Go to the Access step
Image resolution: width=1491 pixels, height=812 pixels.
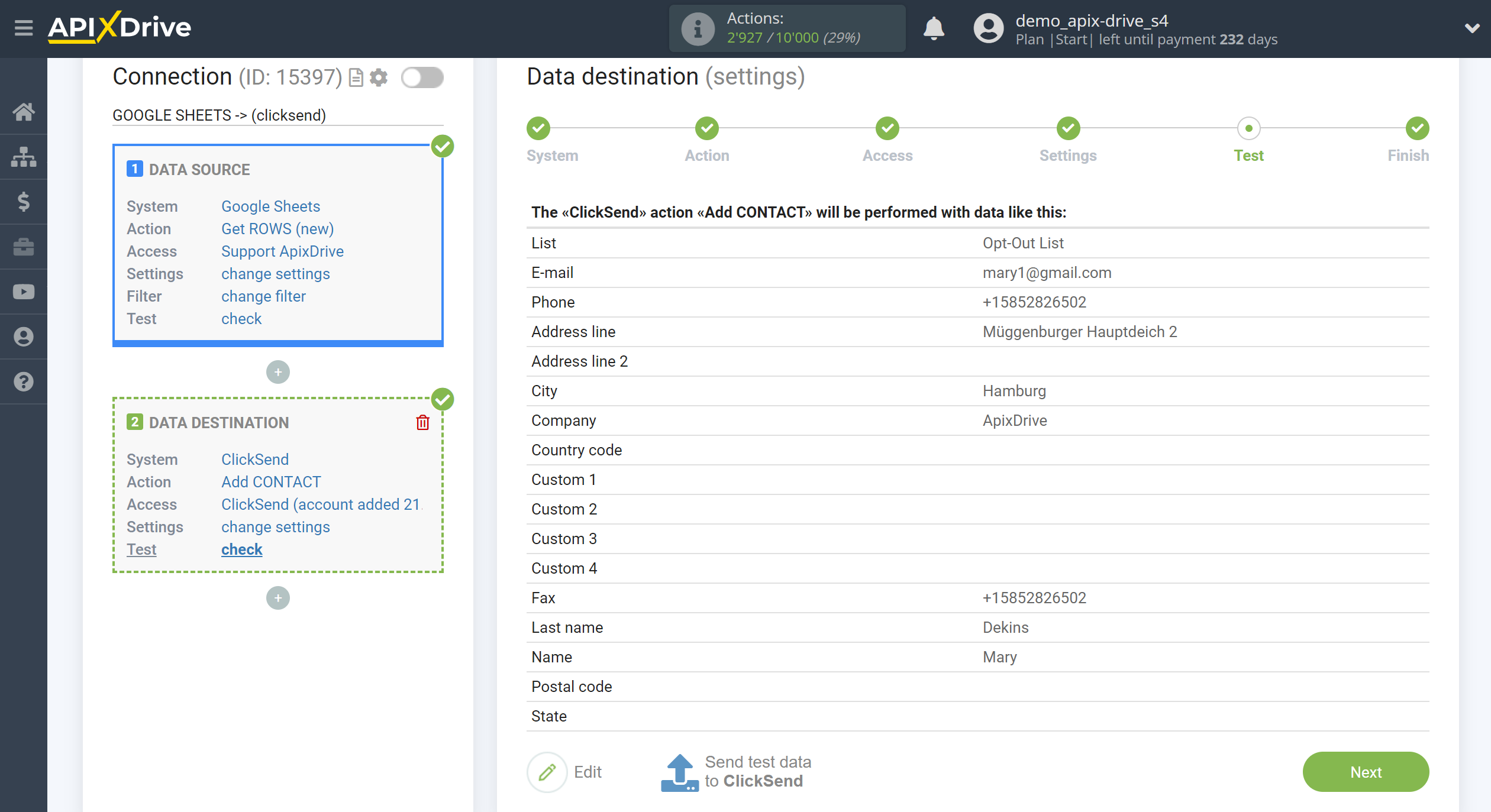[x=887, y=128]
